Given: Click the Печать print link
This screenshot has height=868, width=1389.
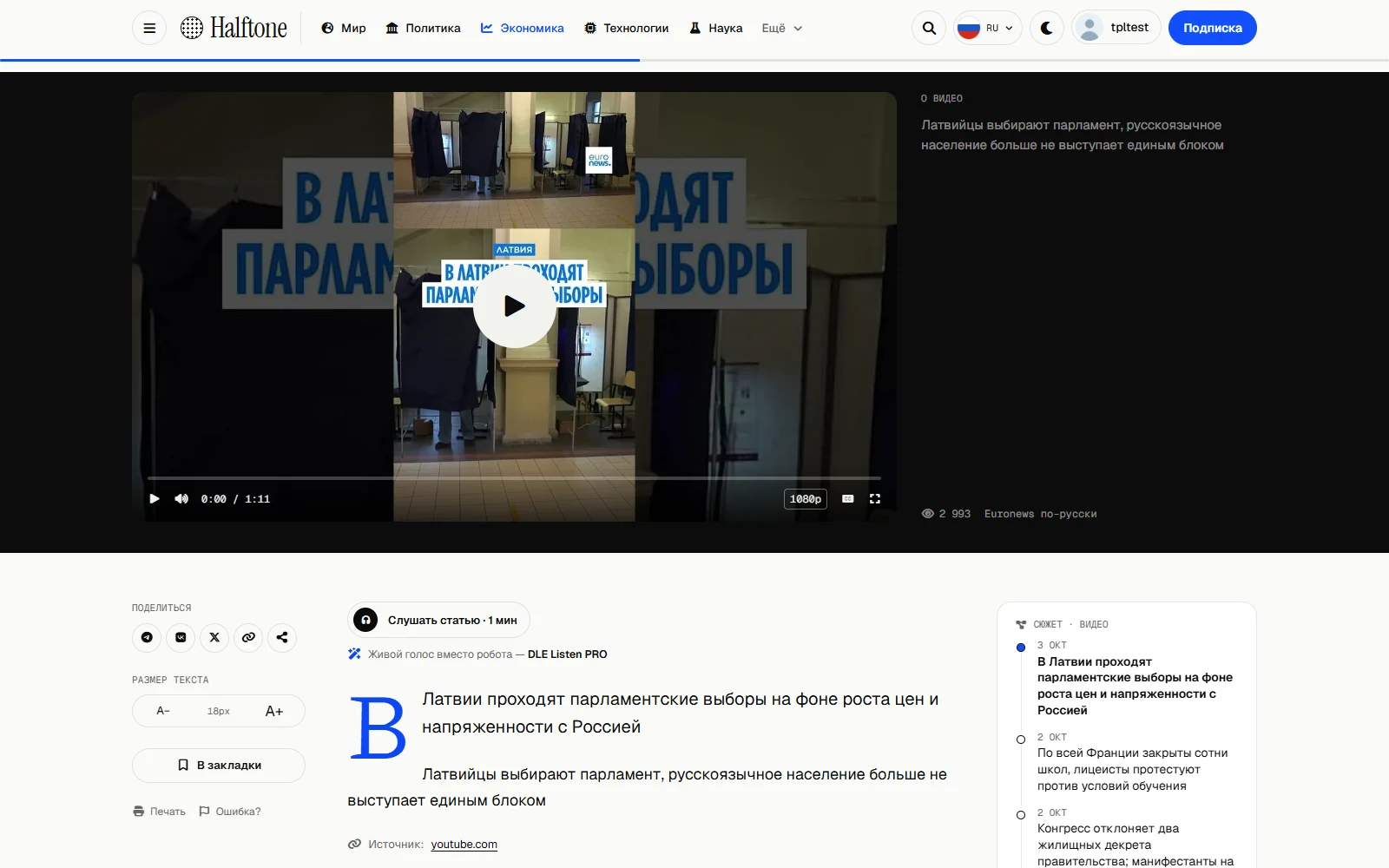Looking at the screenshot, I should click(x=160, y=812).
